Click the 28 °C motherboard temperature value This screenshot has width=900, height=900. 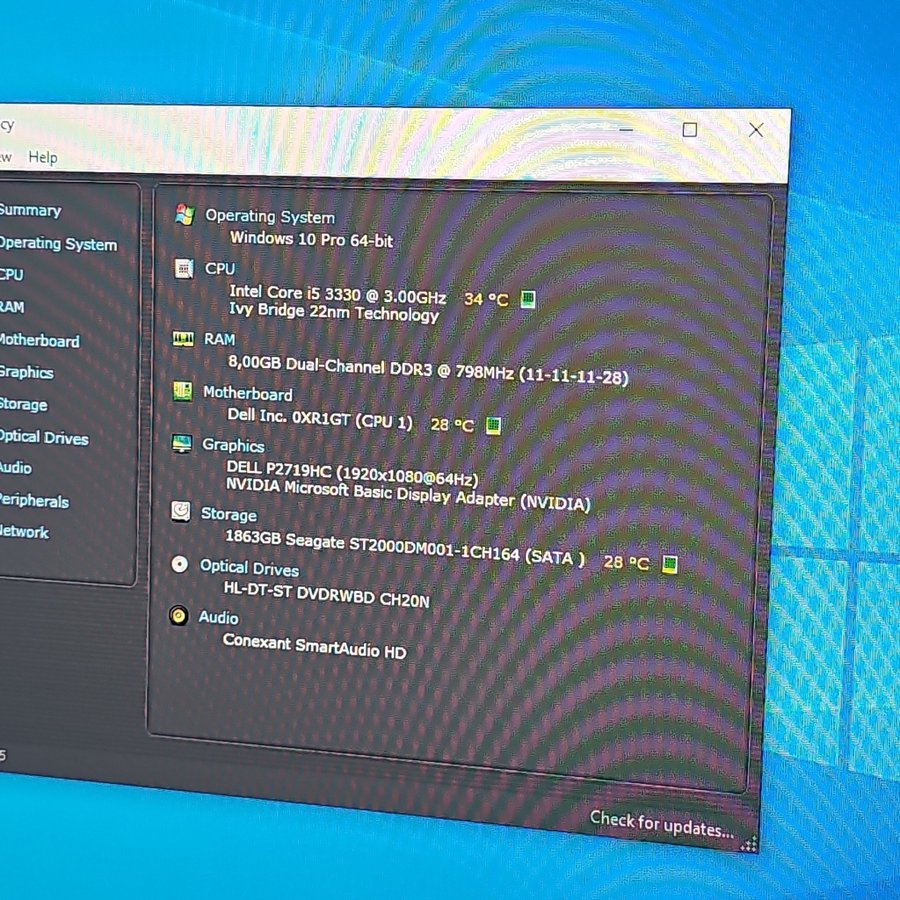coord(452,425)
